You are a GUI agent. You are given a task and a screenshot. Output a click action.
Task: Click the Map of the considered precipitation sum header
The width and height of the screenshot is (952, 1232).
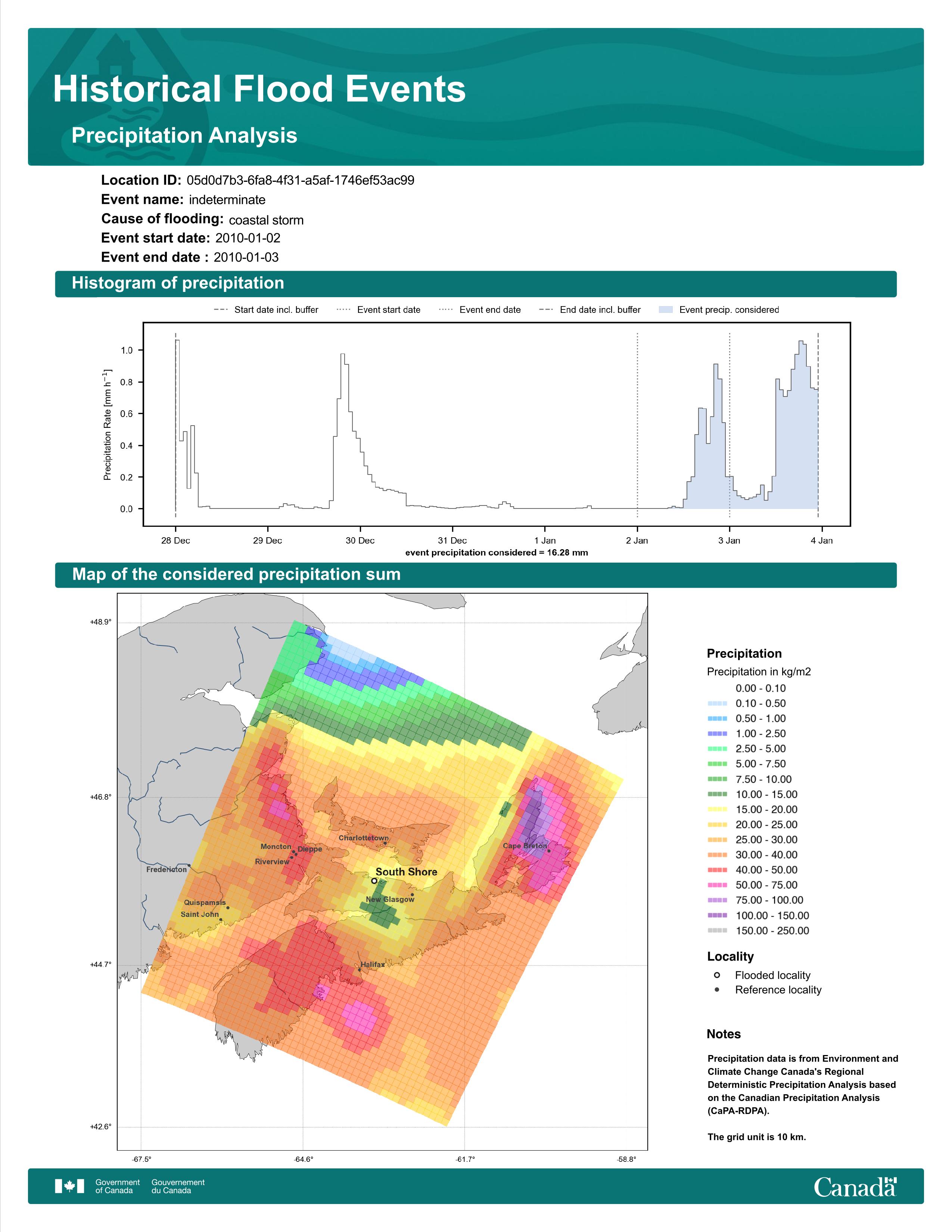tap(475, 574)
